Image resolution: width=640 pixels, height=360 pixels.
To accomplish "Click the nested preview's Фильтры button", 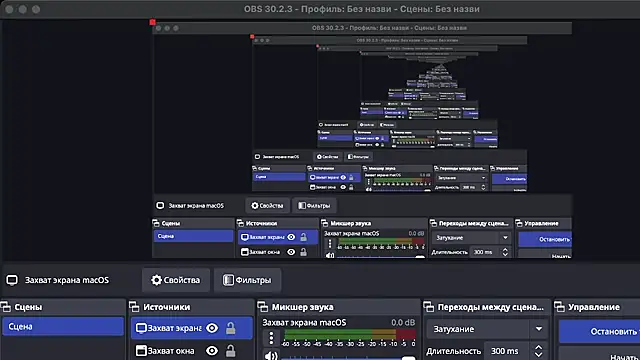I will (314, 206).
